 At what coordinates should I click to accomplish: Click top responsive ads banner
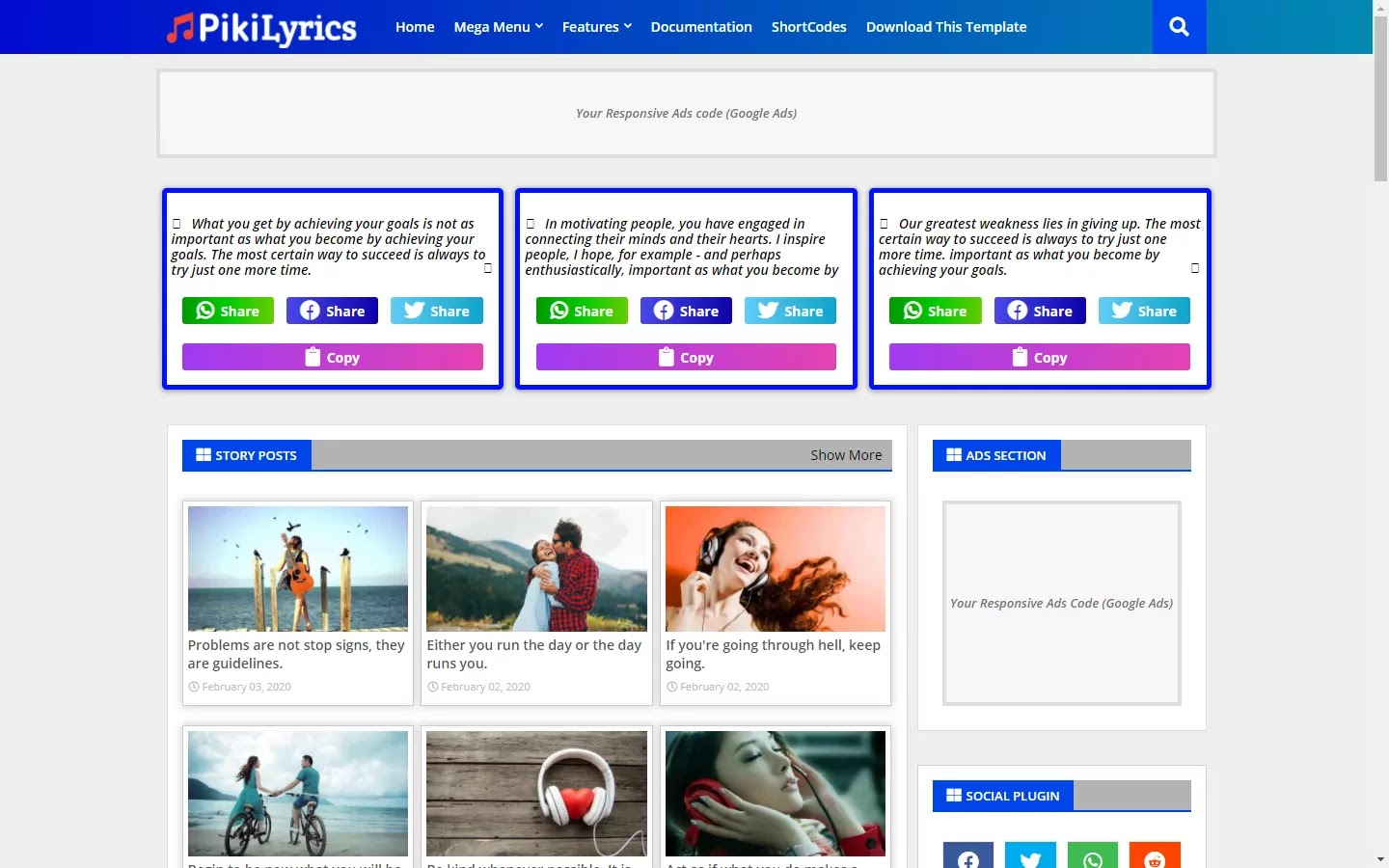click(687, 113)
